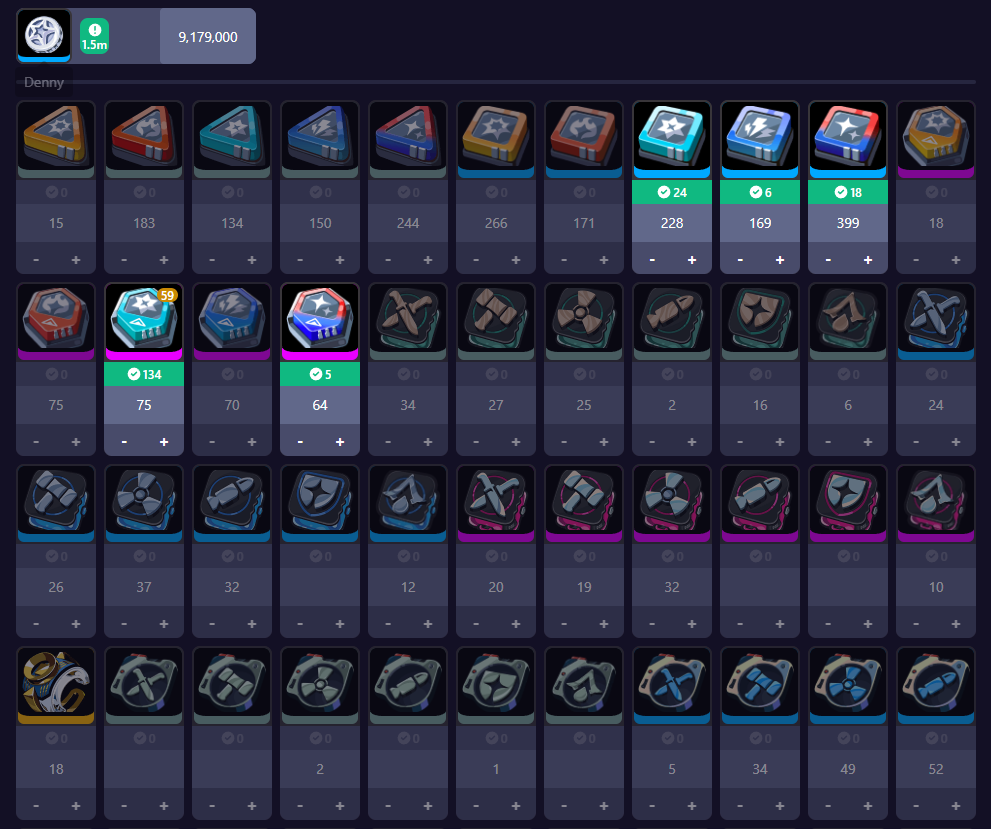Image resolution: width=991 pixels, height=829 pixels.
Task: Increase quantity for the 228 item
Action: [x=692, y=260]
